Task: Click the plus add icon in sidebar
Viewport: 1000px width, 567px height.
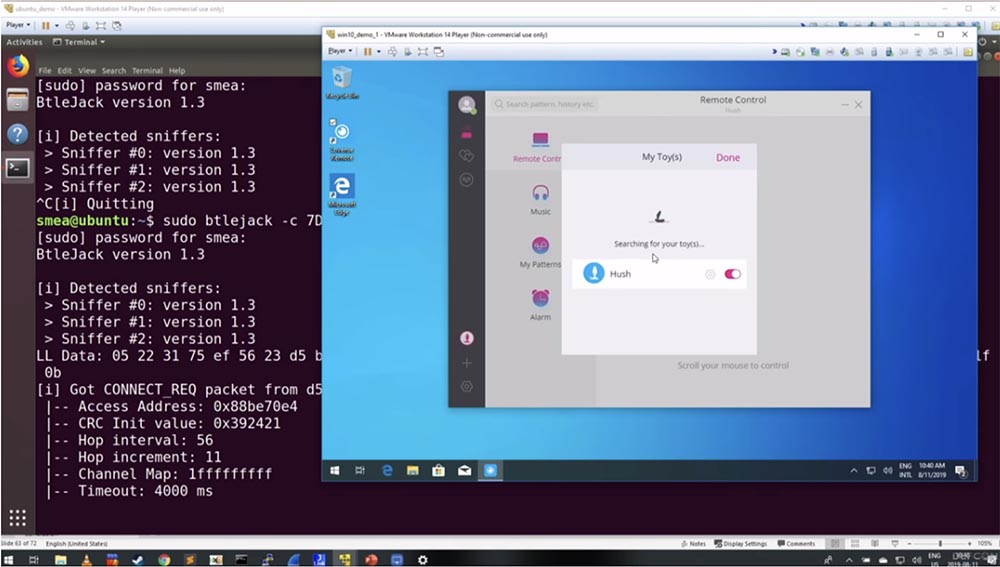Action: coord(467,363)
